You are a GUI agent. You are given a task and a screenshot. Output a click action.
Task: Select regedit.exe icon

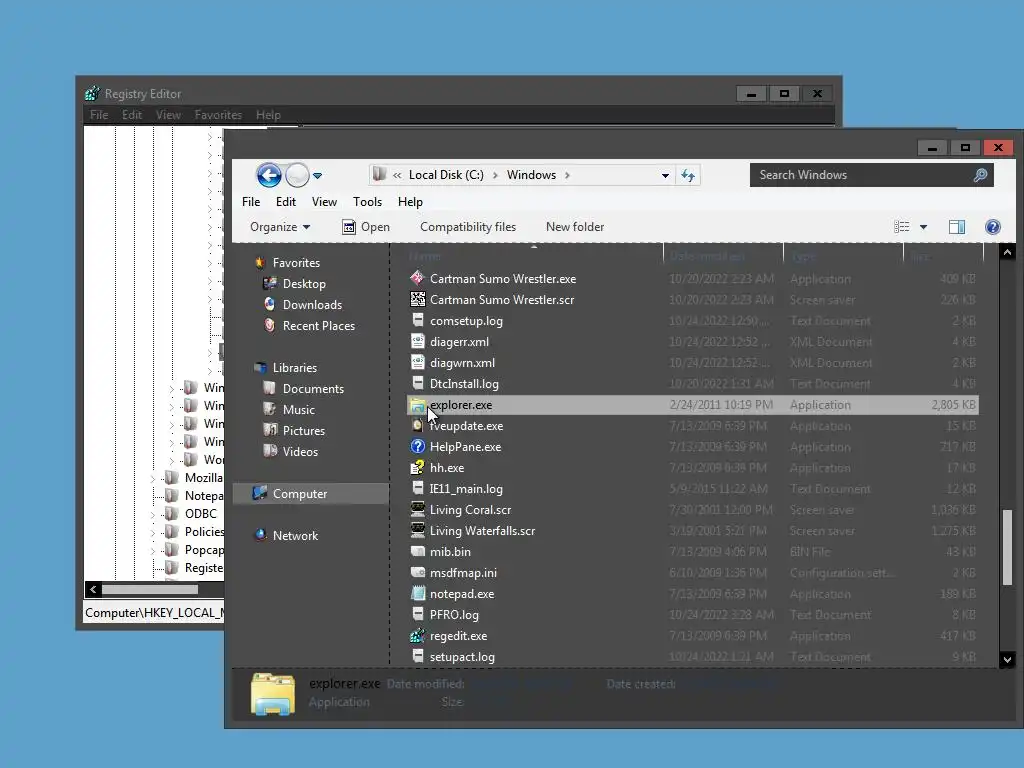[417, 635]
